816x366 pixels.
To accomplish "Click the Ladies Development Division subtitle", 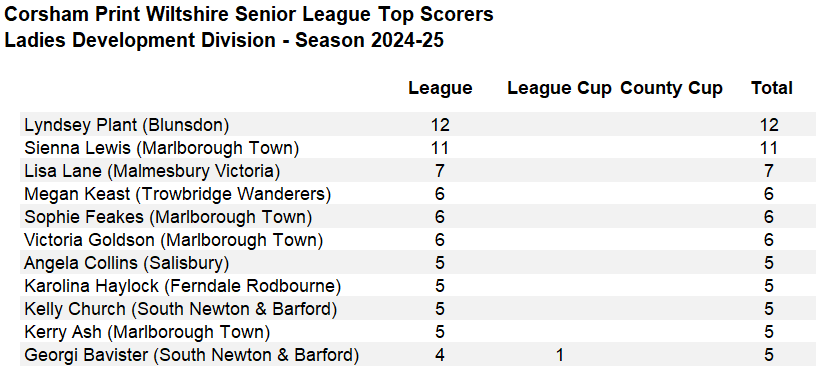I will (224, 40).
